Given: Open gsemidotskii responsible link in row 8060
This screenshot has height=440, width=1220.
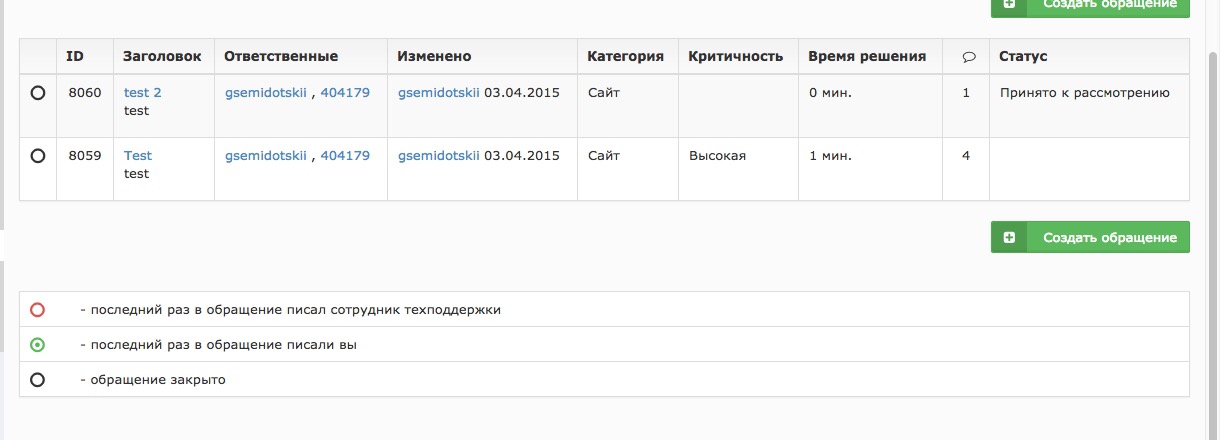Looking at the screenshot, I should pyautogui.click(x=266, y=93).
